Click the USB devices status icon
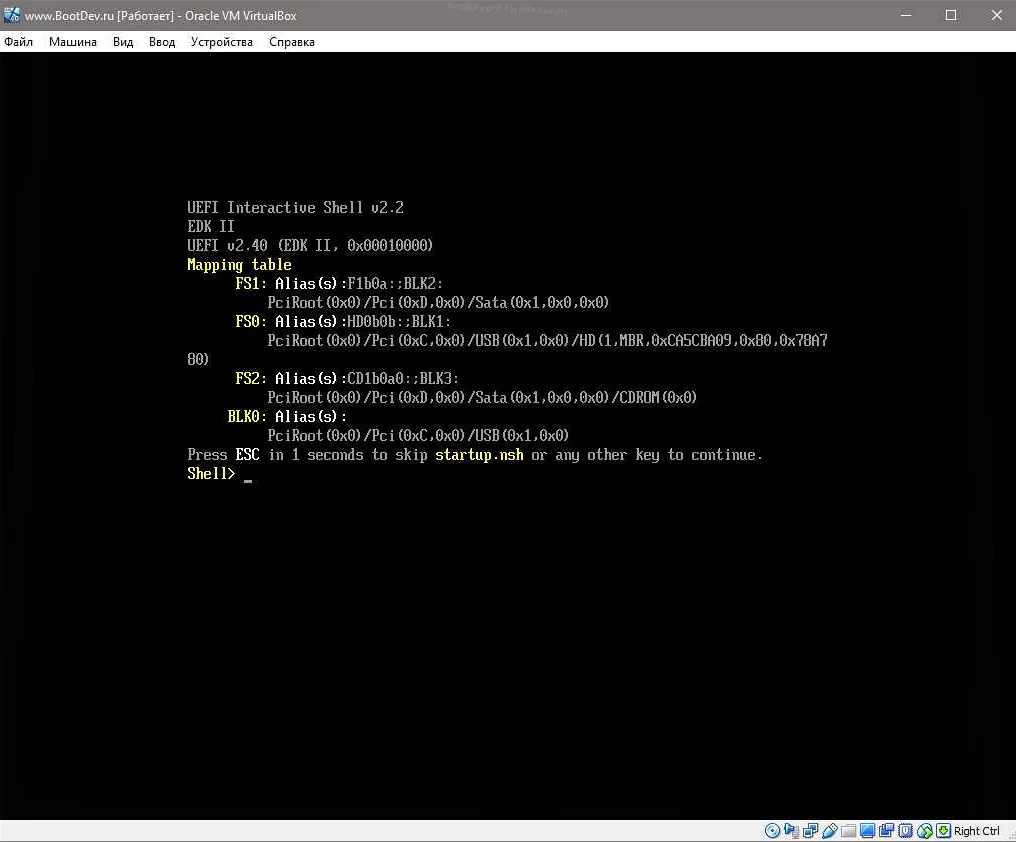This screenshot has width=1016, height=842. 830,830
